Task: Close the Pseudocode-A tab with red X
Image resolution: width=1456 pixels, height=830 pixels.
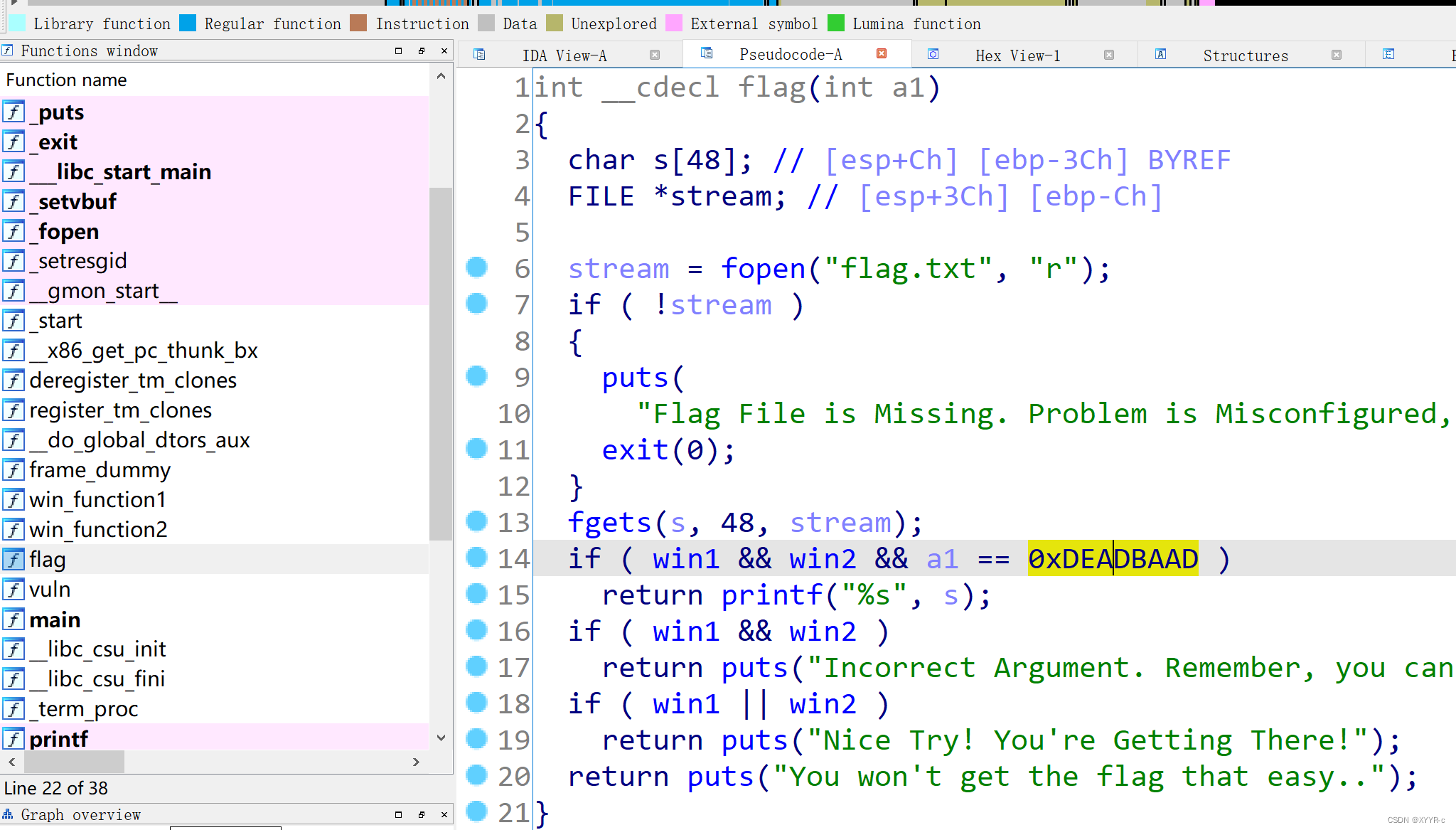Action: click(882, 54)
